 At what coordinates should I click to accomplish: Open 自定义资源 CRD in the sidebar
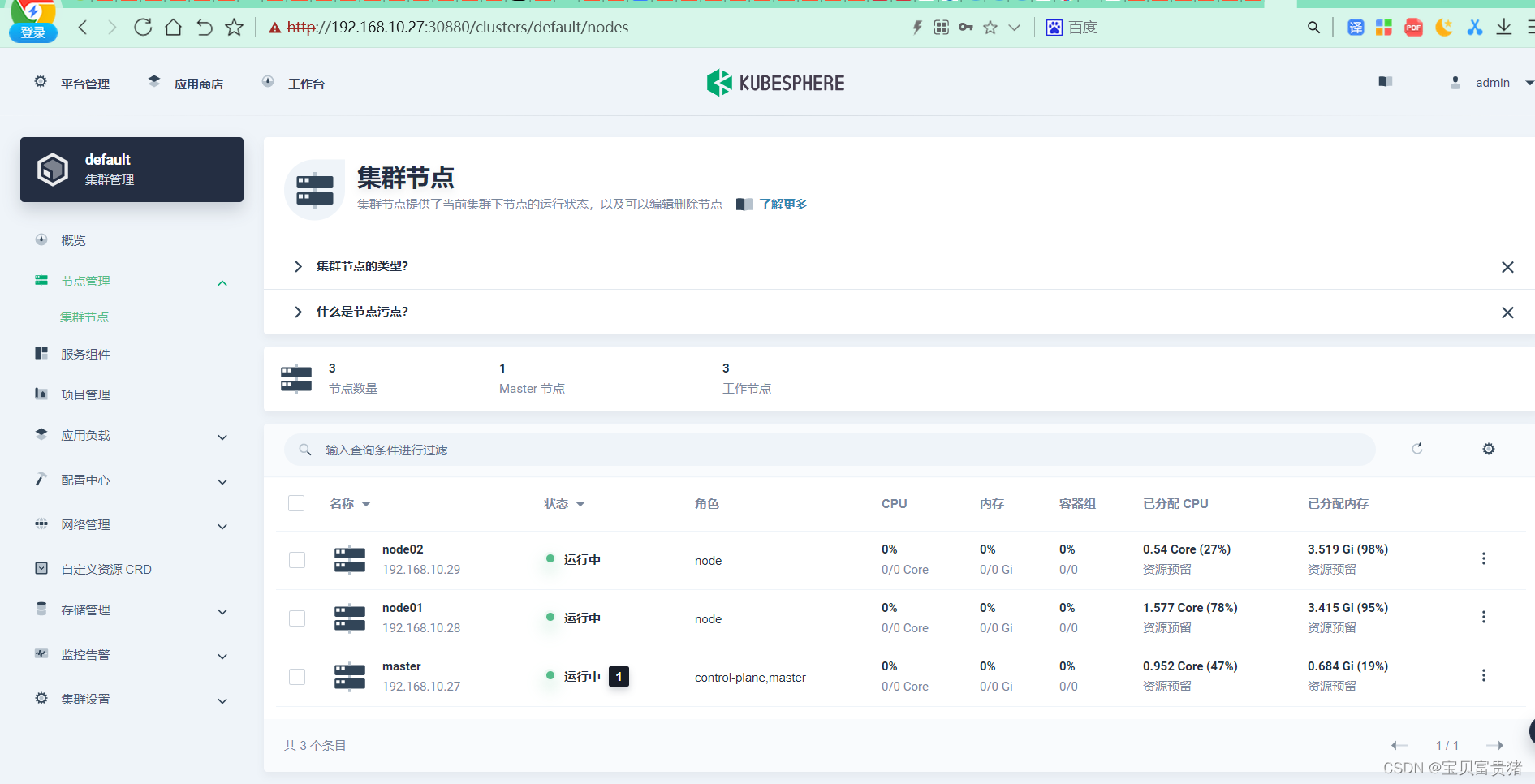coord(106,569)
